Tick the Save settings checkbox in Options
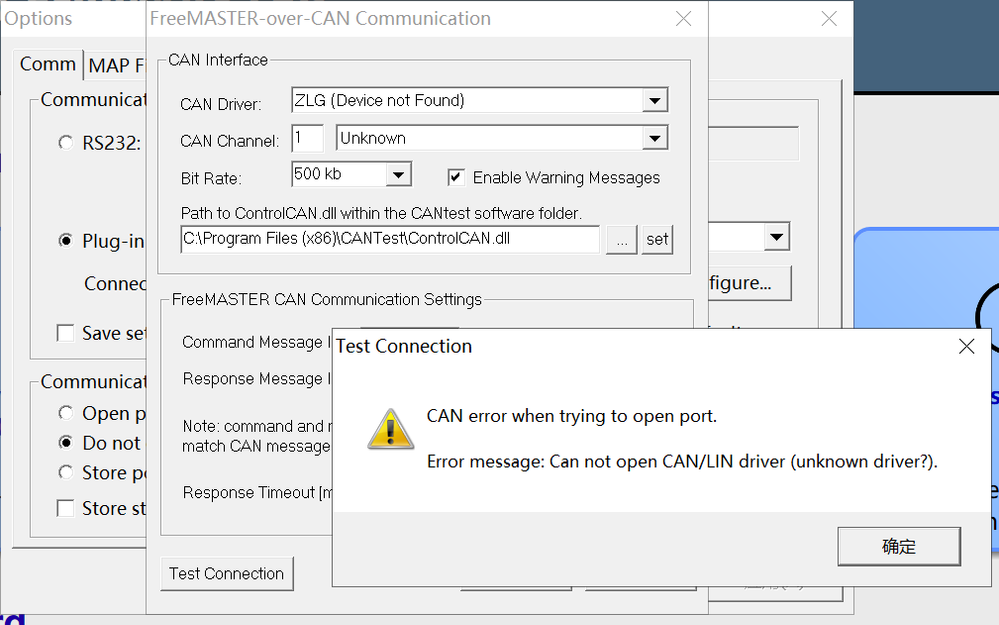 pos(66,333)
